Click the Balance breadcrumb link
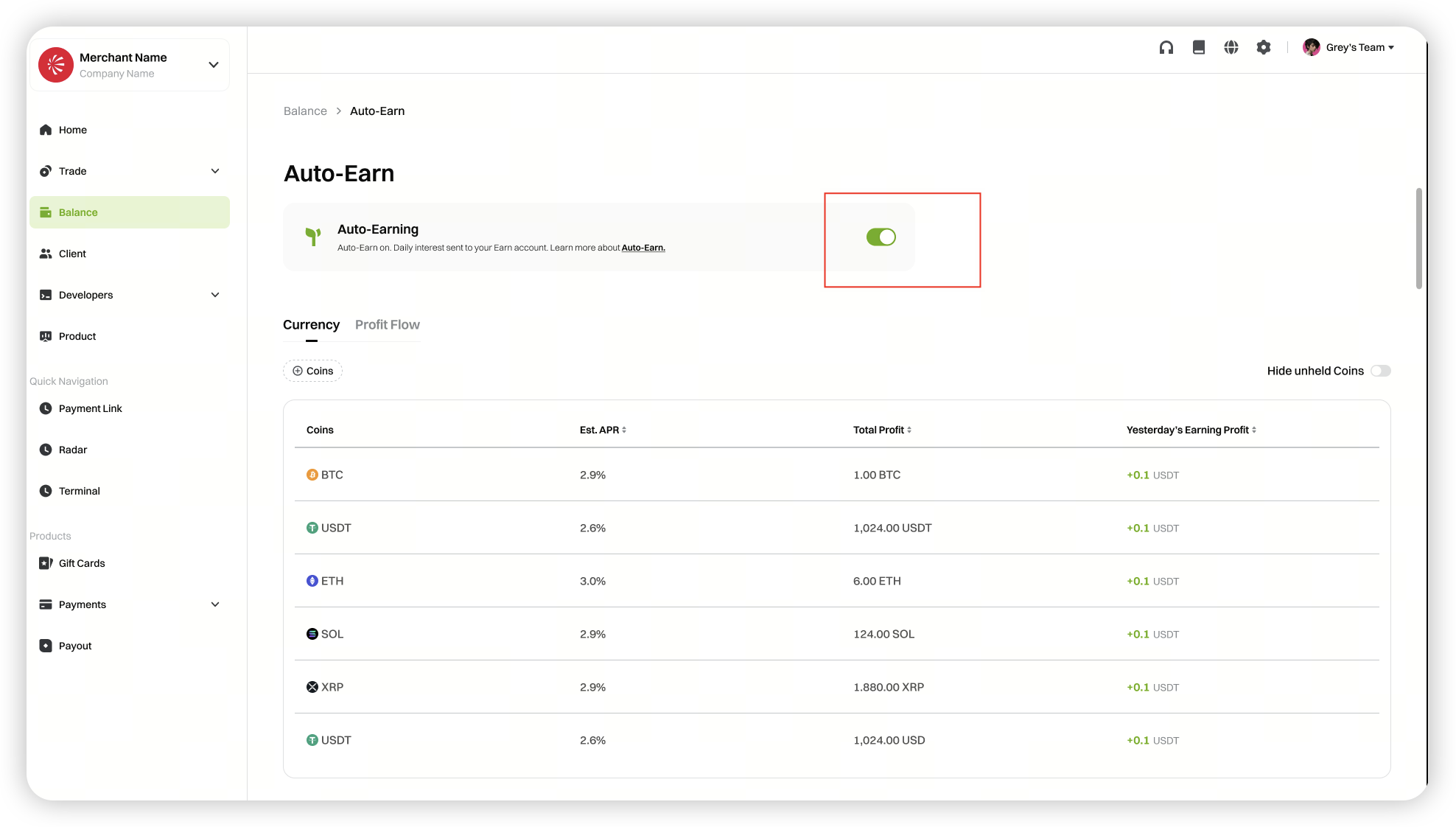Viewport: 1456px width, 827px height. coord(305,111)
